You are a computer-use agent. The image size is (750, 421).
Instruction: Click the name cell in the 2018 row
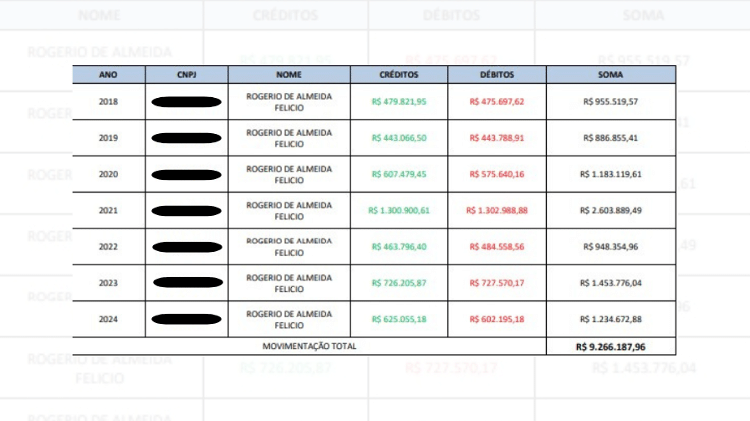click(x=289, y=102)
